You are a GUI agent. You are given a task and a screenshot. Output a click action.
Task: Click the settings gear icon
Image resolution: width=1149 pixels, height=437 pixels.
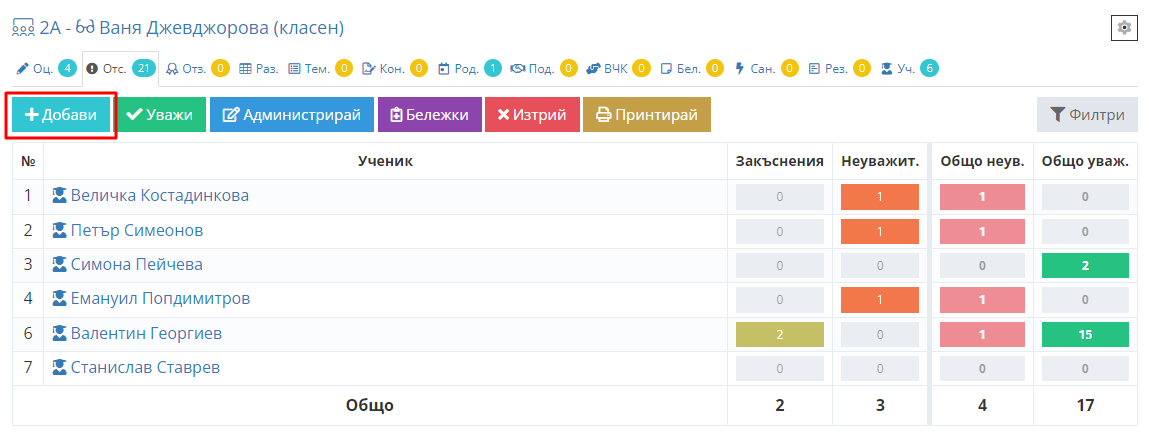[x=1125, y=28]
